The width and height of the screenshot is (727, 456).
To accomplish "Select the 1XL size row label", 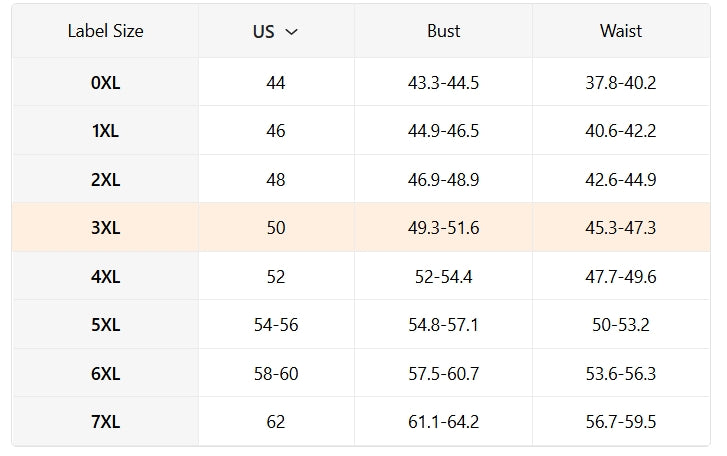I will (105, 131).
